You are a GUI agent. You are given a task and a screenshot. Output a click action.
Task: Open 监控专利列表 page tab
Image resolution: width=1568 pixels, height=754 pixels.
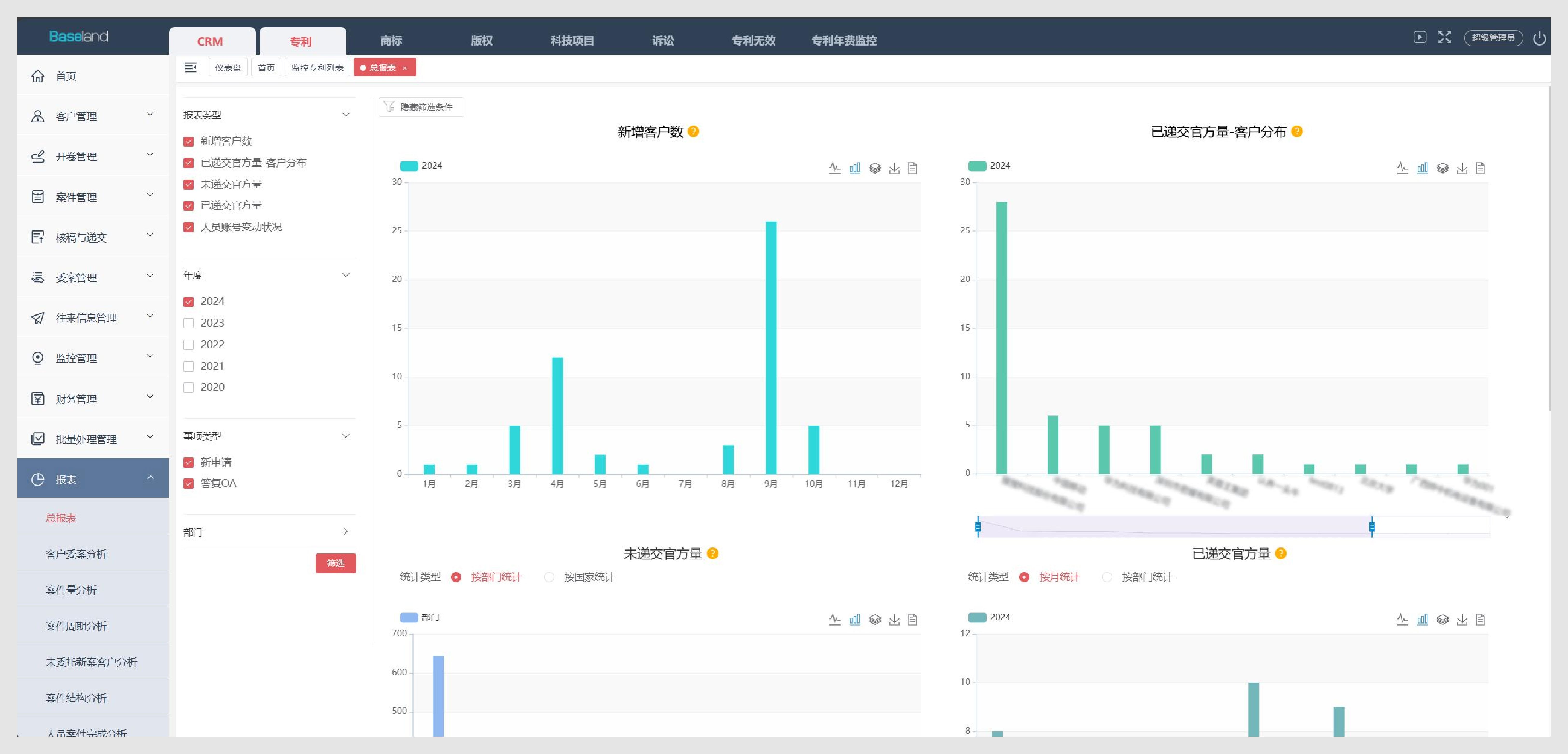point(317,68)
